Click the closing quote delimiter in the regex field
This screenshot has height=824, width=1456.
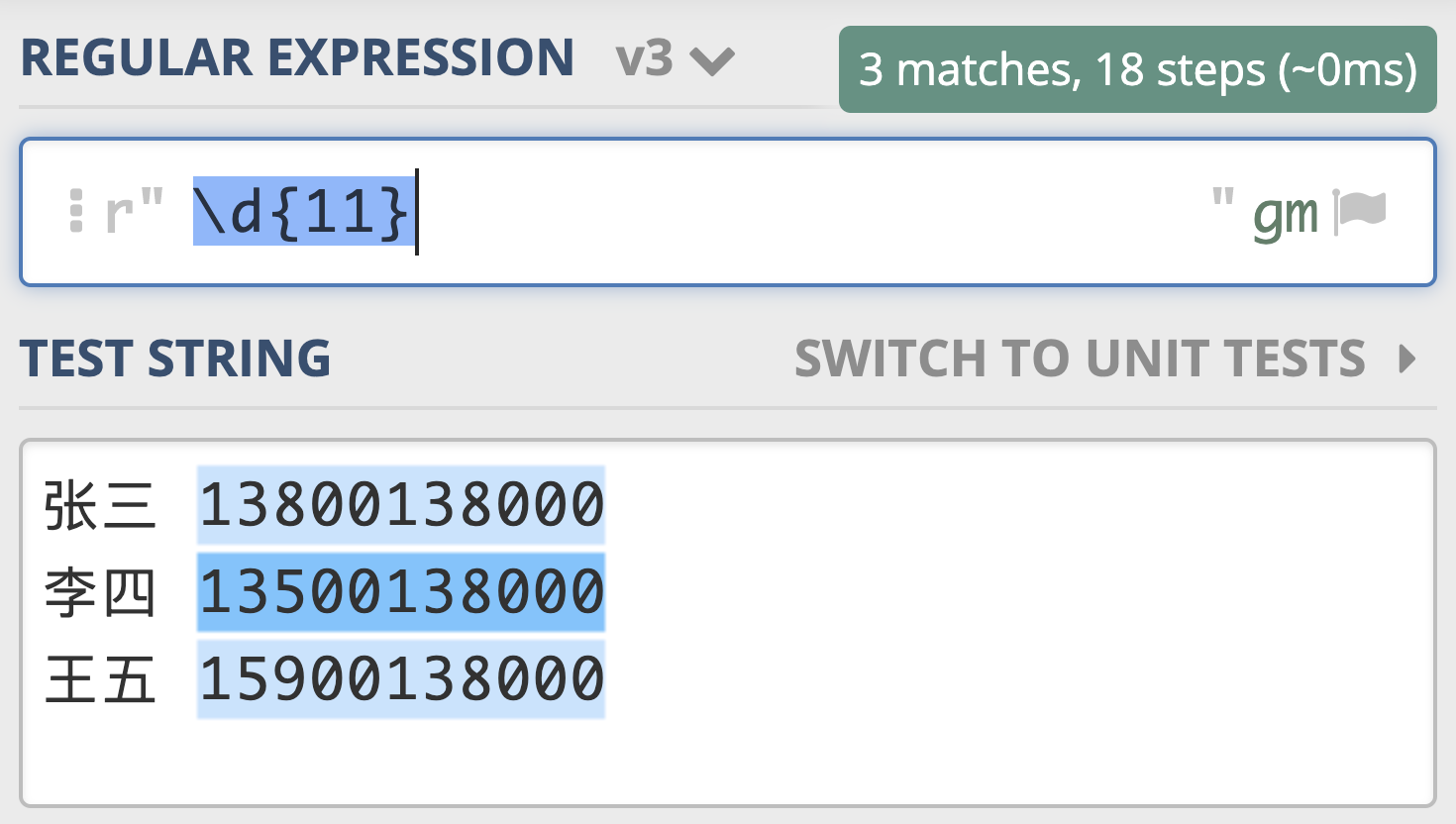click(x=1222, y=196)
